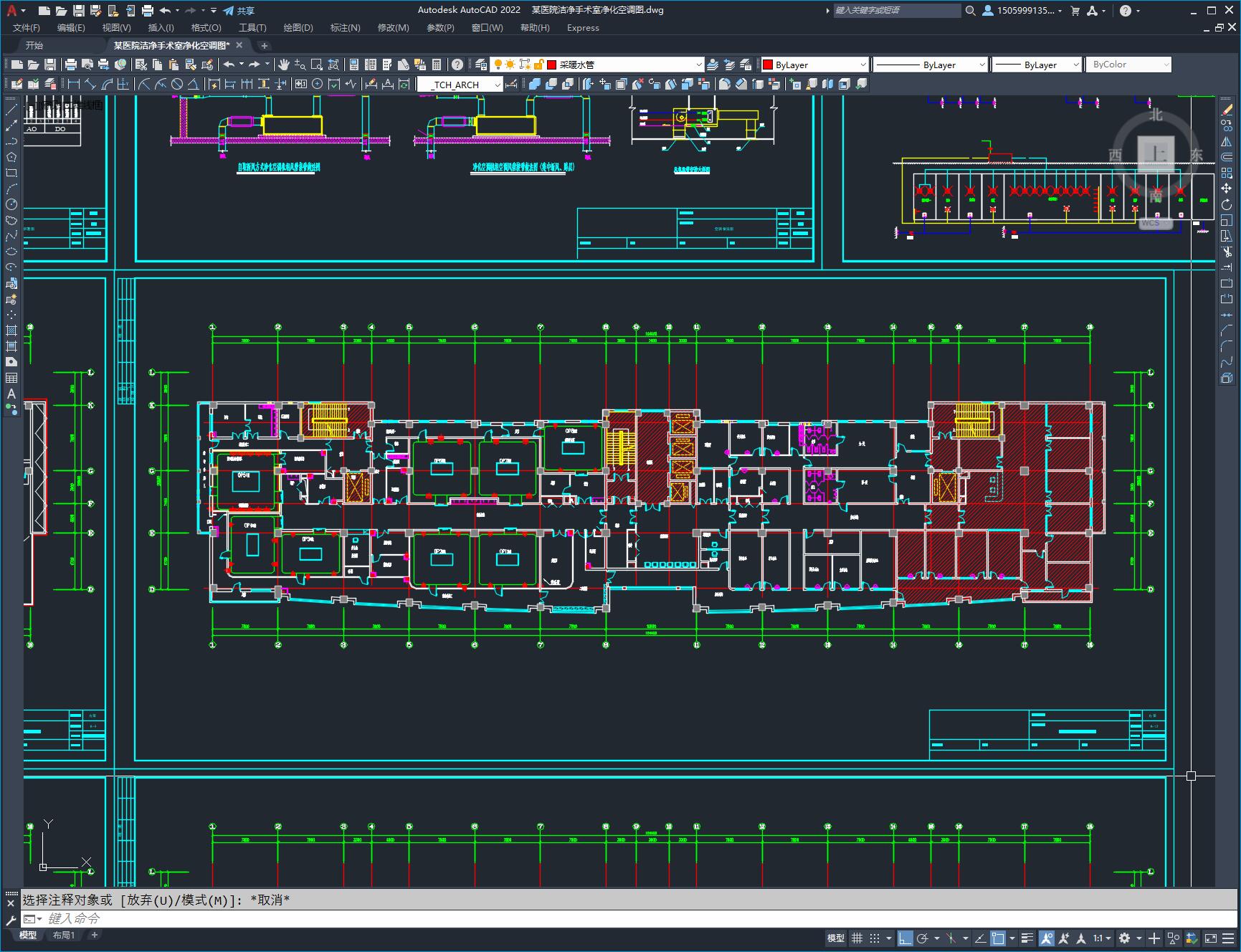The width and height of the screenshot is (1241, 952).
Task: Open the annotation scale 1:1 dropdown
Action: pos(1102,938)
